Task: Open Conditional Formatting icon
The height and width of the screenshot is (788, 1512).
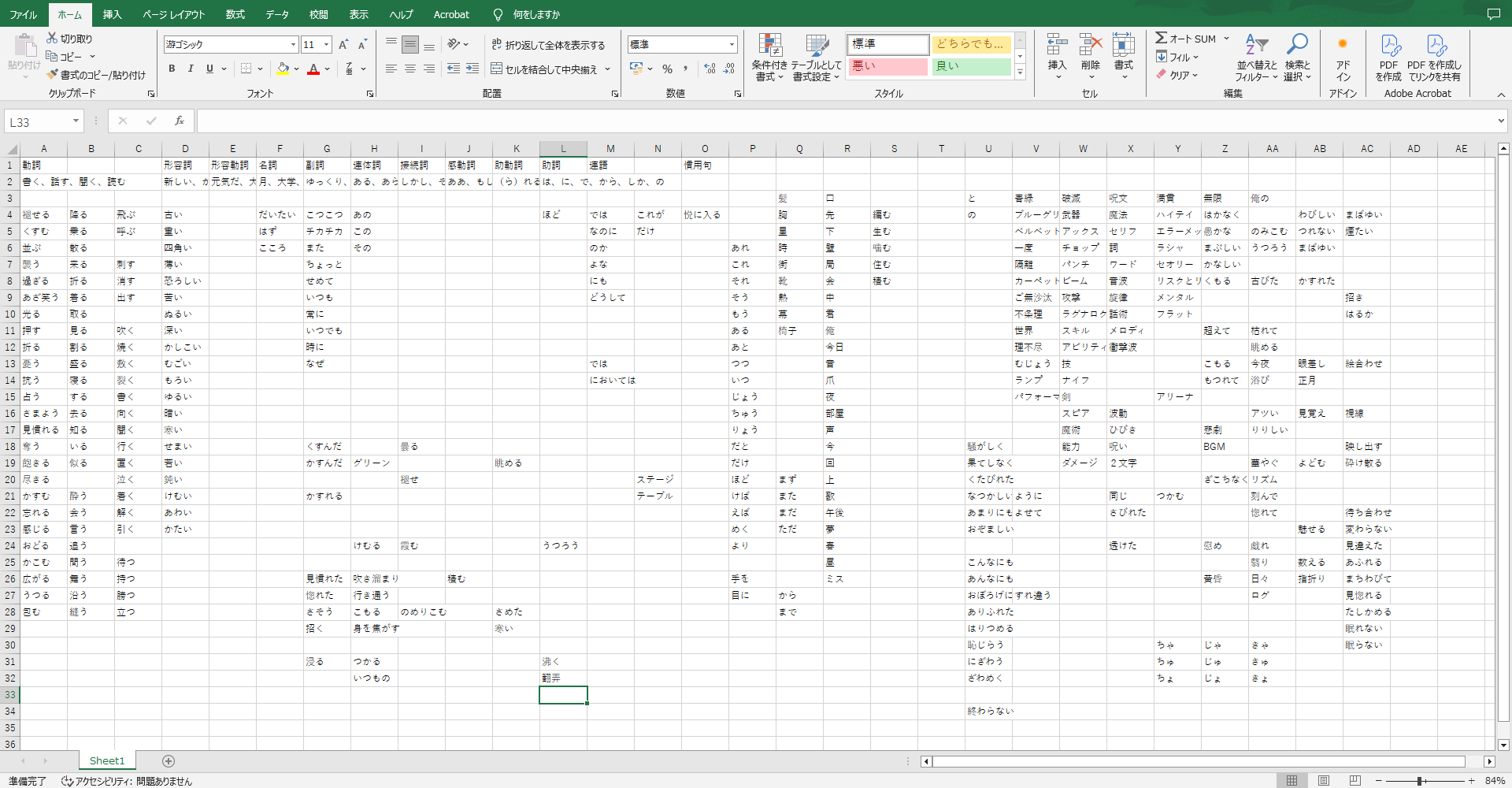Action: pos(769,46)
